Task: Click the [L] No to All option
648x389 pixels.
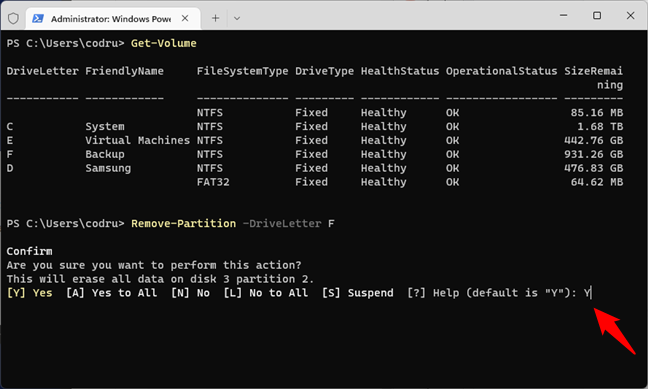Action: (x=266, y=293)
